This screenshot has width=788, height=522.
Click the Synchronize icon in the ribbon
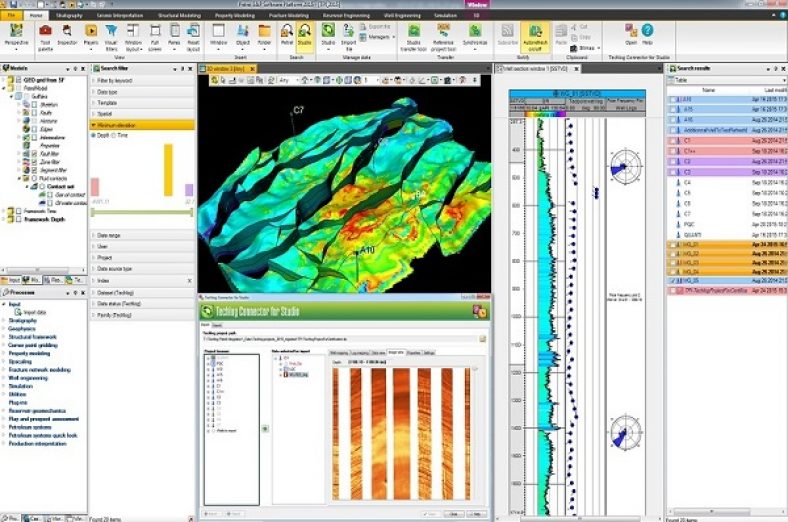474,35
